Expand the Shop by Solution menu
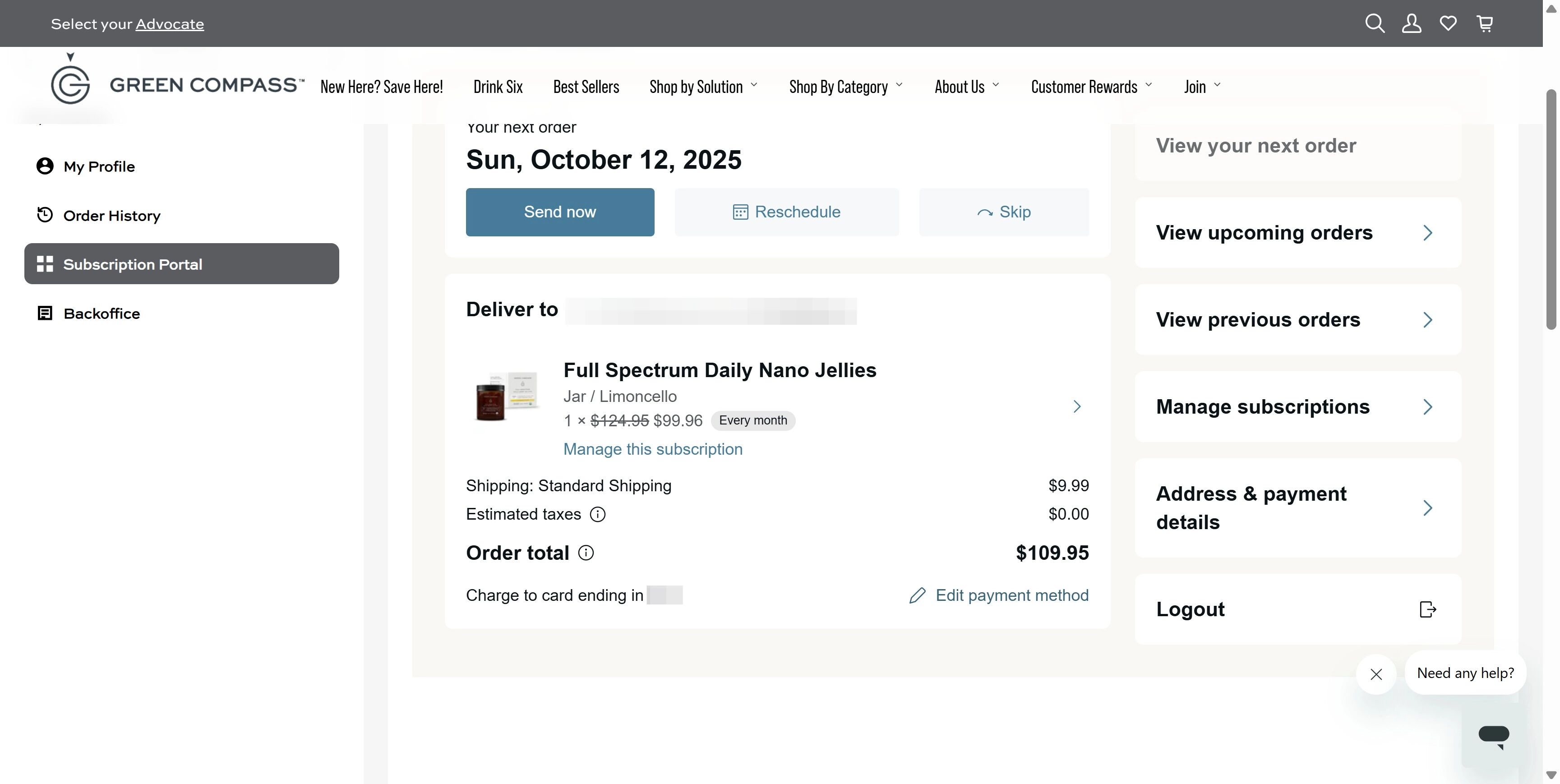 coord(703,87)
